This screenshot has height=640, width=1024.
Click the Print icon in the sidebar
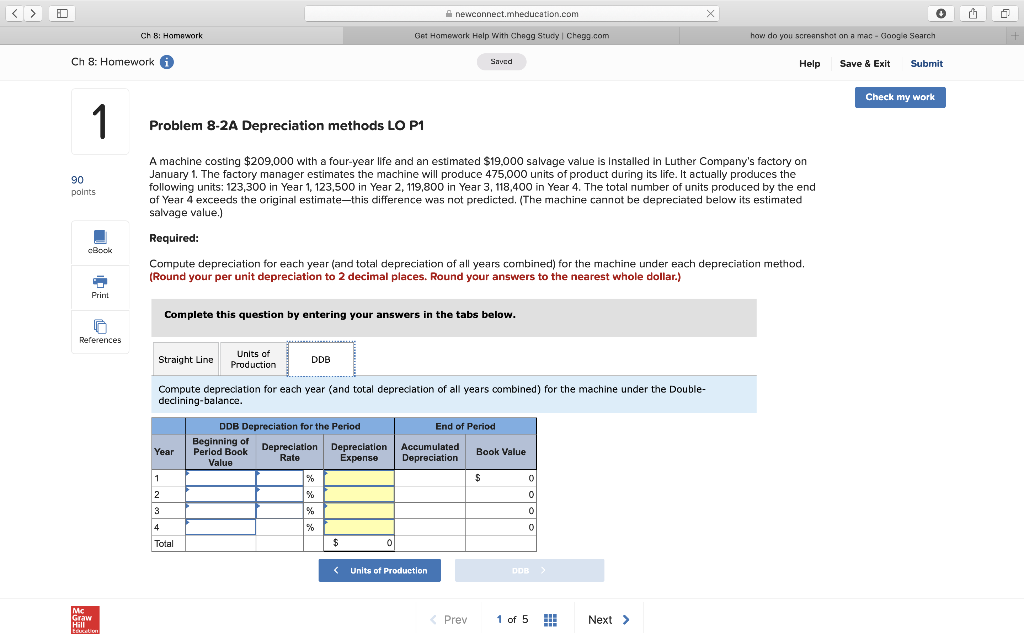pyautogui.click(x=99, y=287)
